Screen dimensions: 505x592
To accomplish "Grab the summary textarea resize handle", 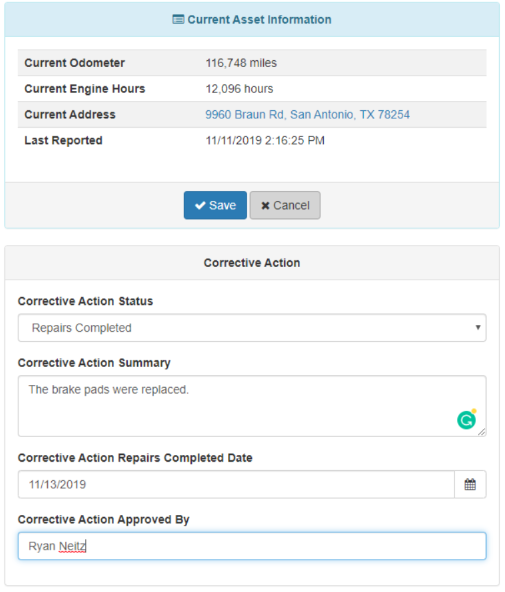I will [x=482, y=432].
